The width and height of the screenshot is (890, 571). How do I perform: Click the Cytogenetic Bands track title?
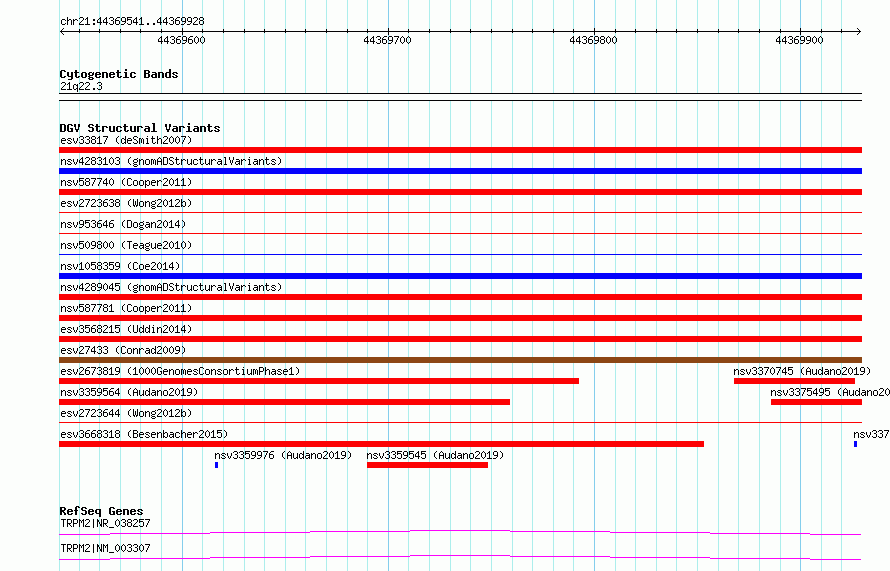(x=119, y=74)
